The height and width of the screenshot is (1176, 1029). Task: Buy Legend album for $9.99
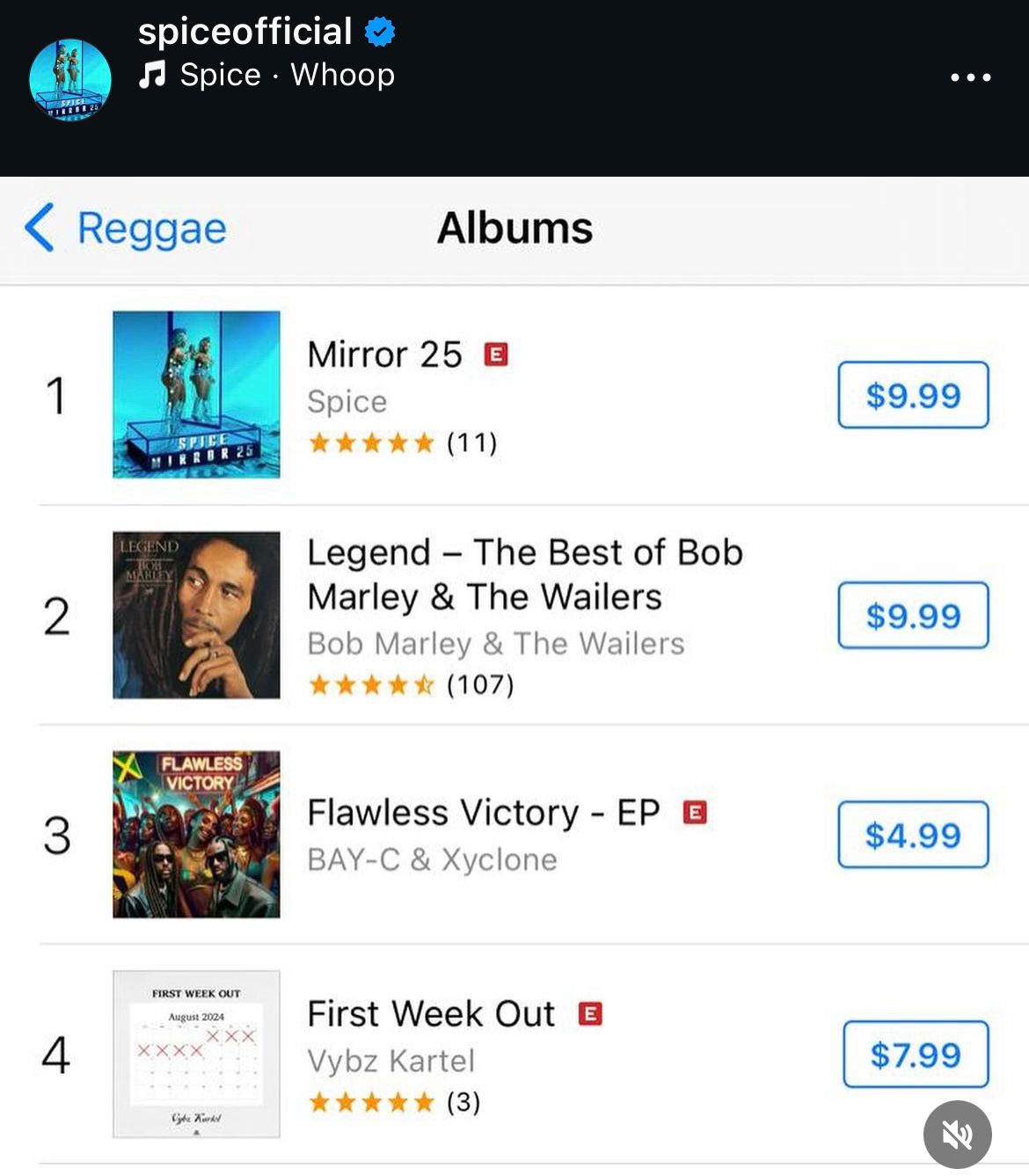point(913,615)
